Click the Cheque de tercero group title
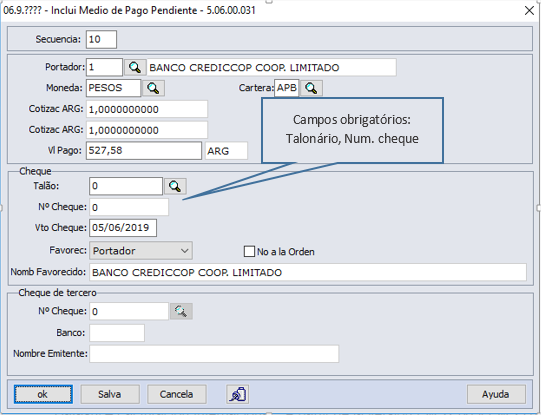This screenshot has width=541, height=415. [57, 293]
